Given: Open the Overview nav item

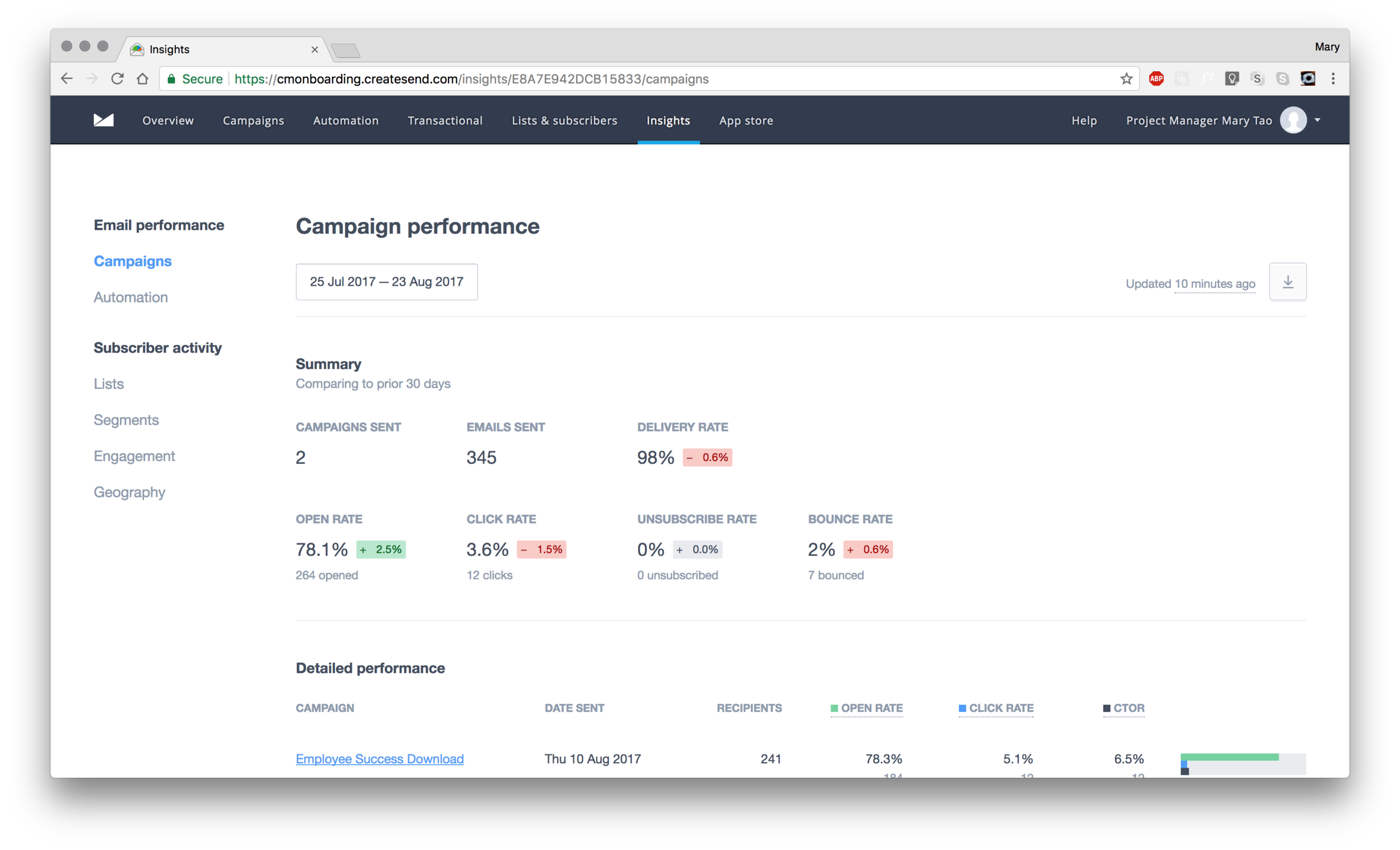Looking at the screenshot, I should [x=167, y=120].
